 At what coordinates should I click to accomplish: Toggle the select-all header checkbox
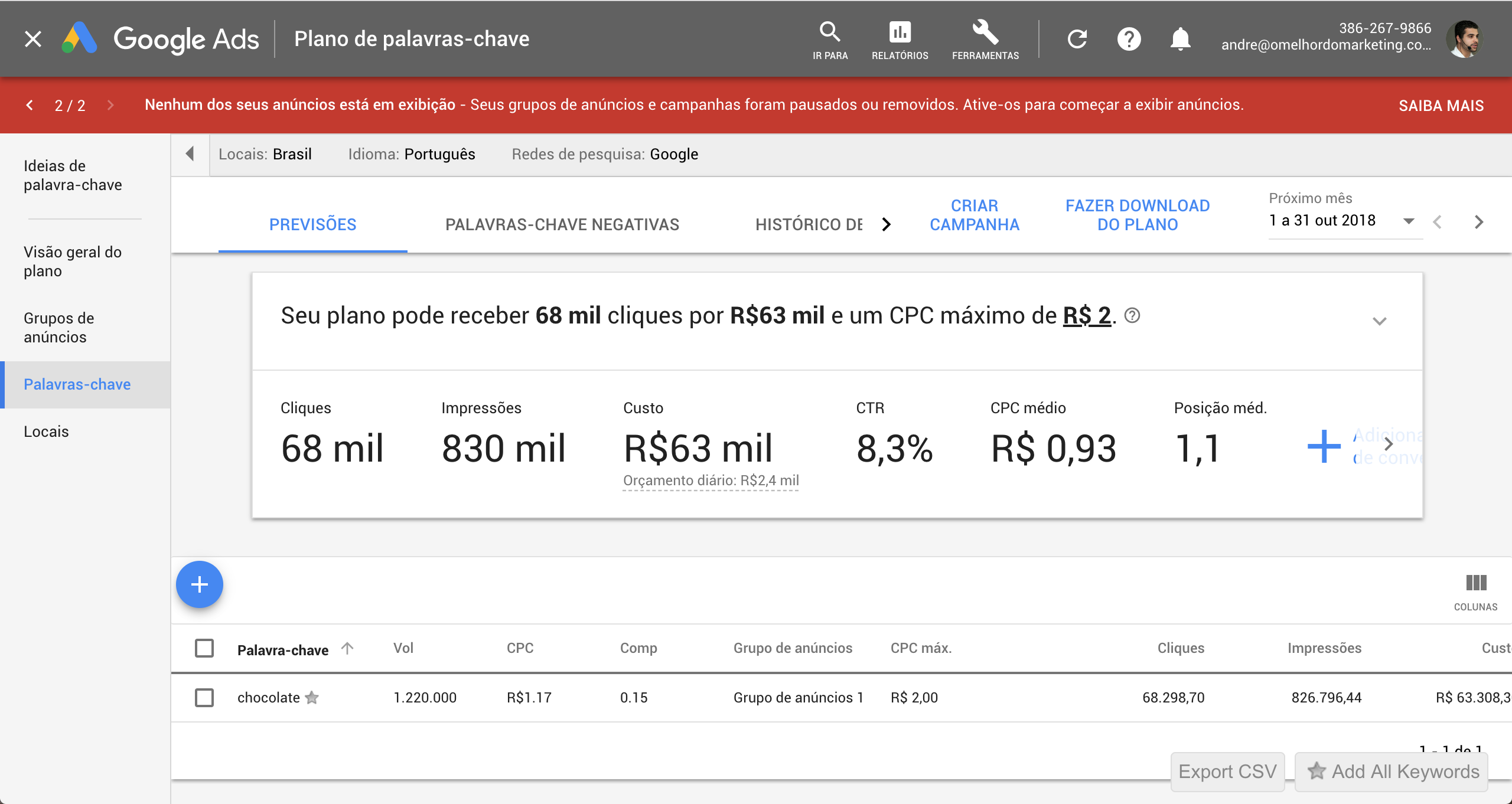click(204, 648)
